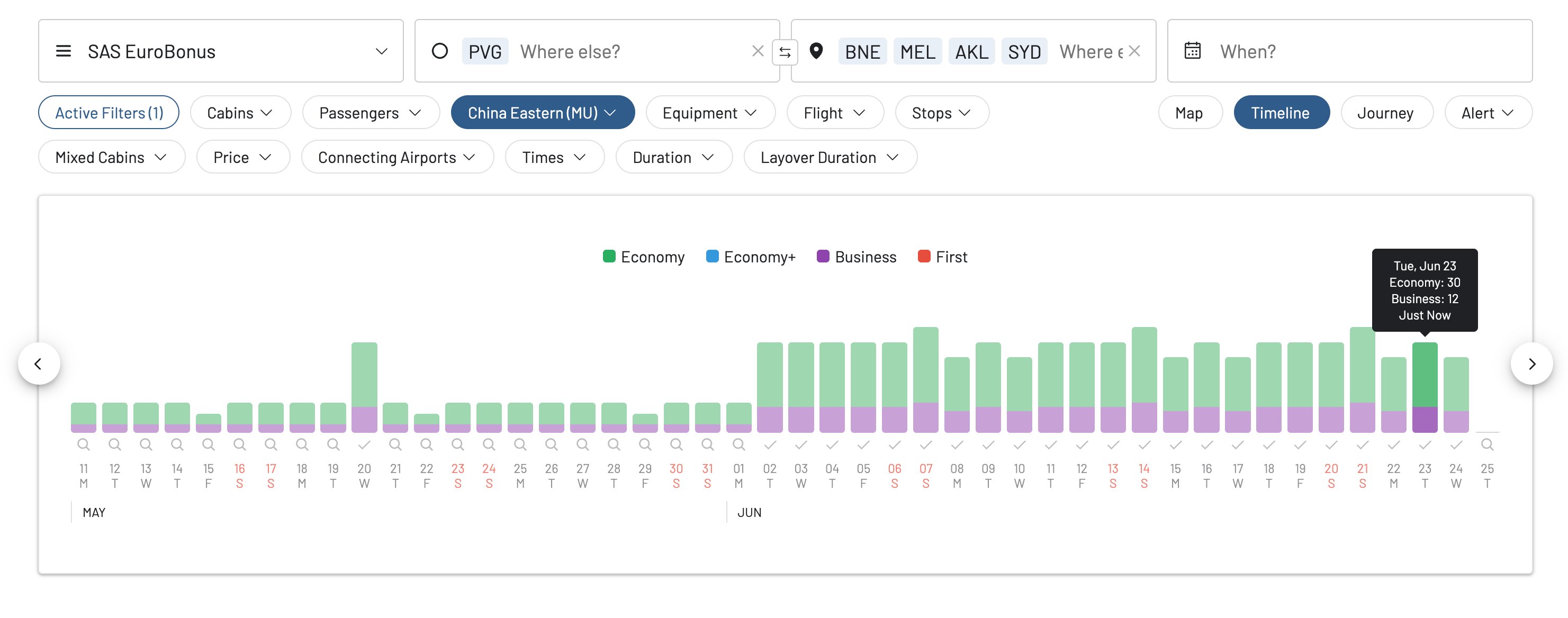
Task: Click the swap origin and destination icon
Action: pos(785,52)
